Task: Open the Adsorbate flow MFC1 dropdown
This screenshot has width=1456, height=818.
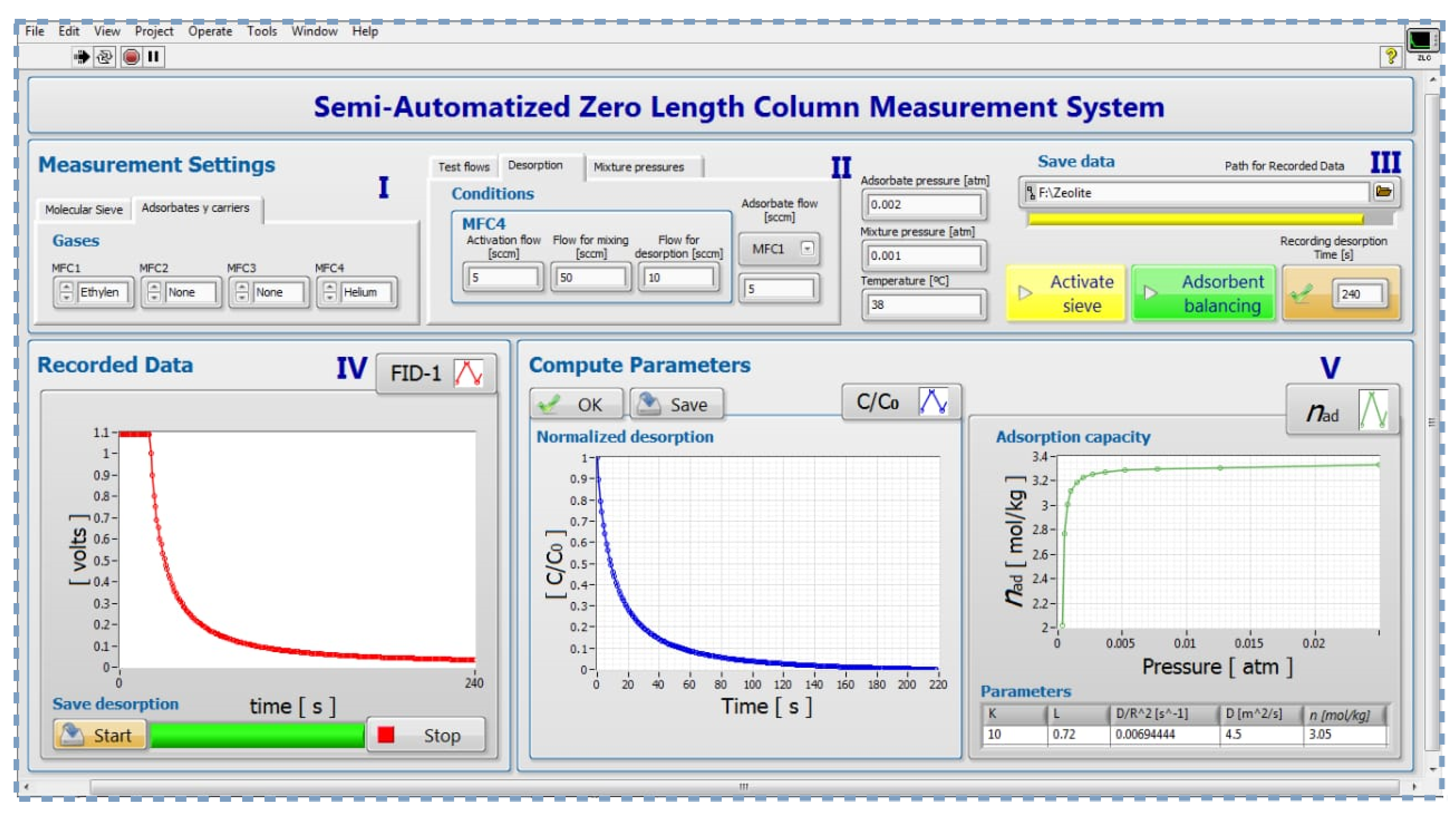Action: coord(807,248)
